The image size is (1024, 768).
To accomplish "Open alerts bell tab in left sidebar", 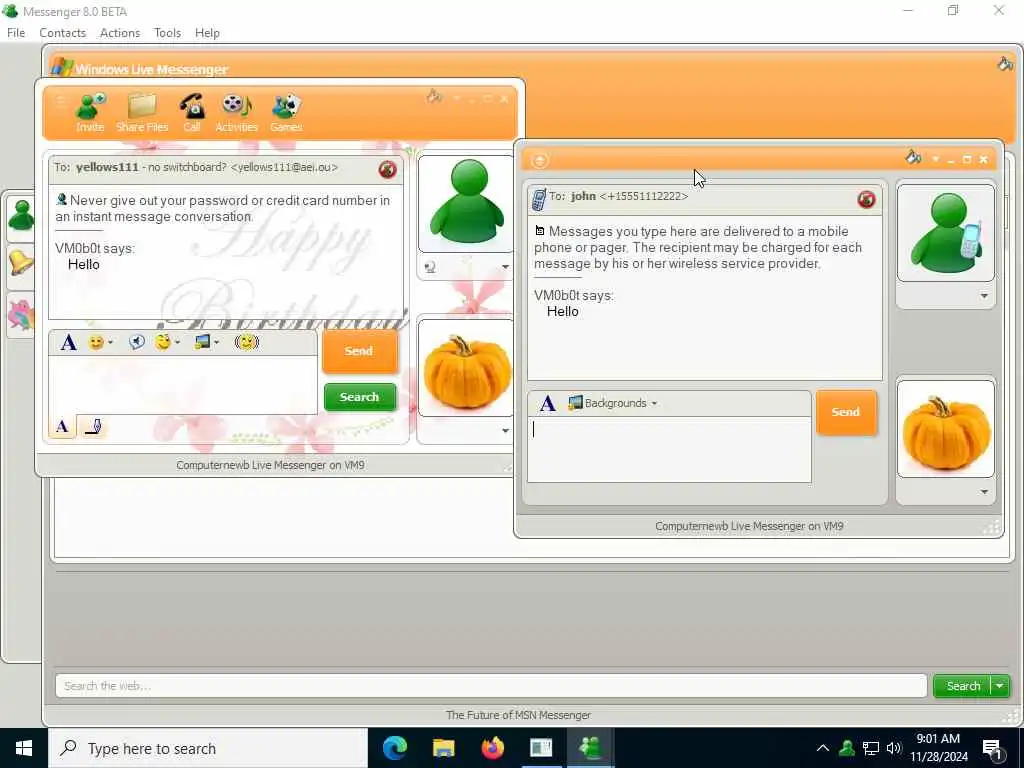I will pos(22,264).
